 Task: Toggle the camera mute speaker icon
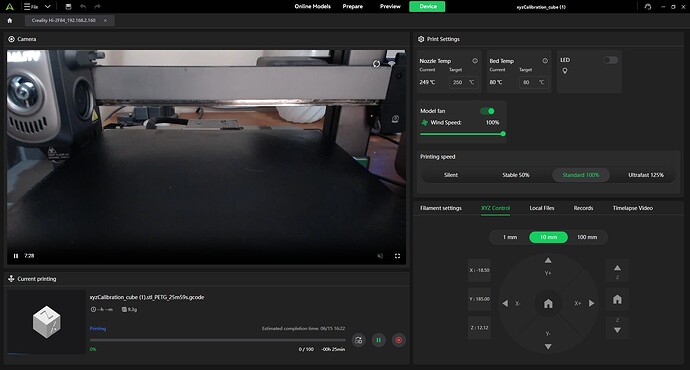(x=380, y=256)
